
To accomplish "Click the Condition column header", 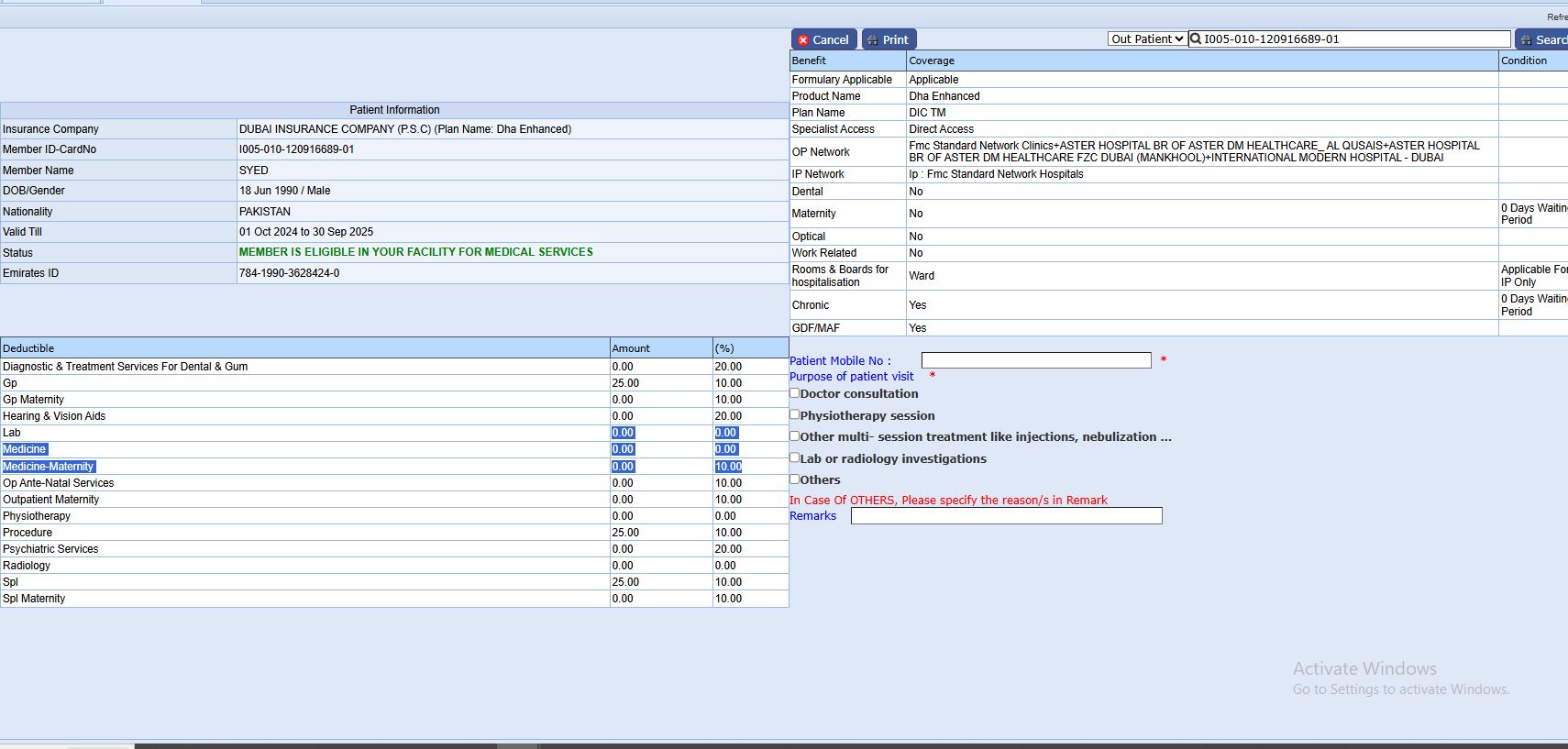I will pyautogui.click(x=1524, y=61).
